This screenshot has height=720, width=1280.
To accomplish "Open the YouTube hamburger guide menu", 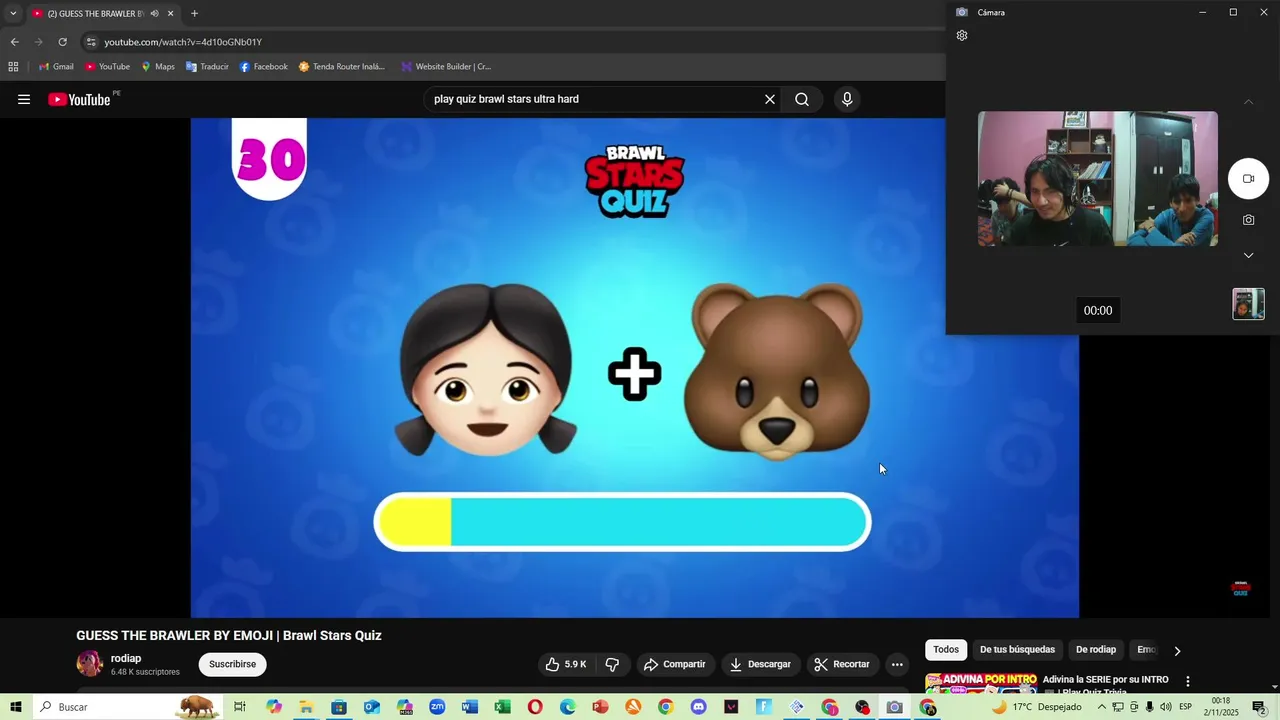I will [x=24, y=99].
